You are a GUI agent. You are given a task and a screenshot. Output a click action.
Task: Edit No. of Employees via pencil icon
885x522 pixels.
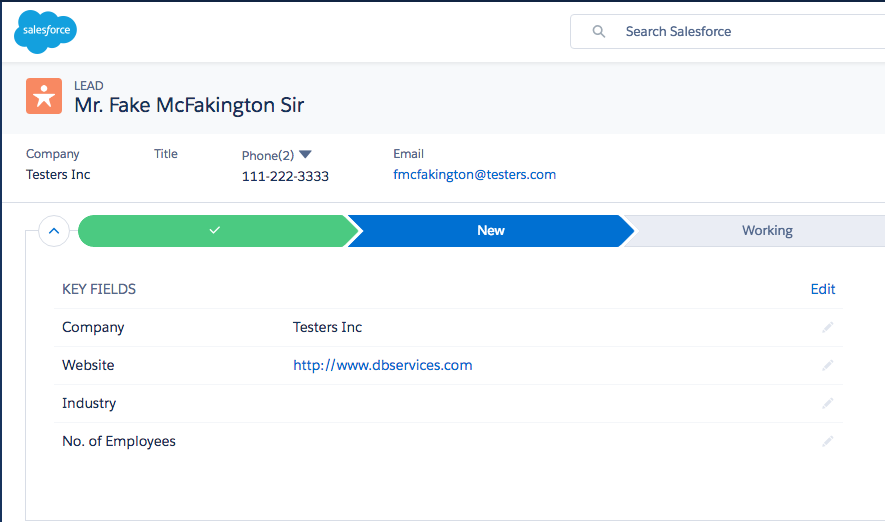[x=827, y=441]
